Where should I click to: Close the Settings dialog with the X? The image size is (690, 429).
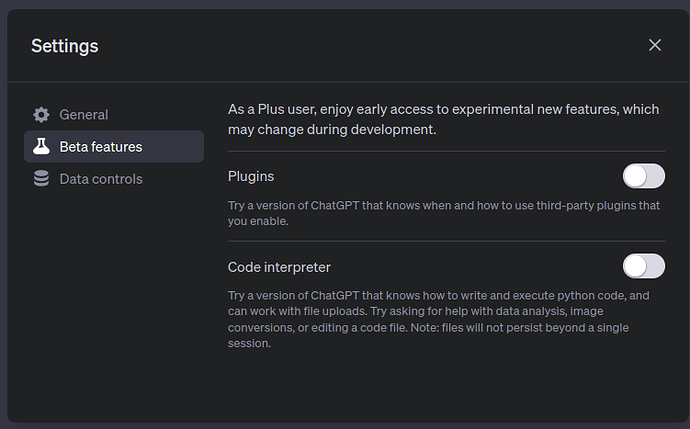[x=655, y=45]
